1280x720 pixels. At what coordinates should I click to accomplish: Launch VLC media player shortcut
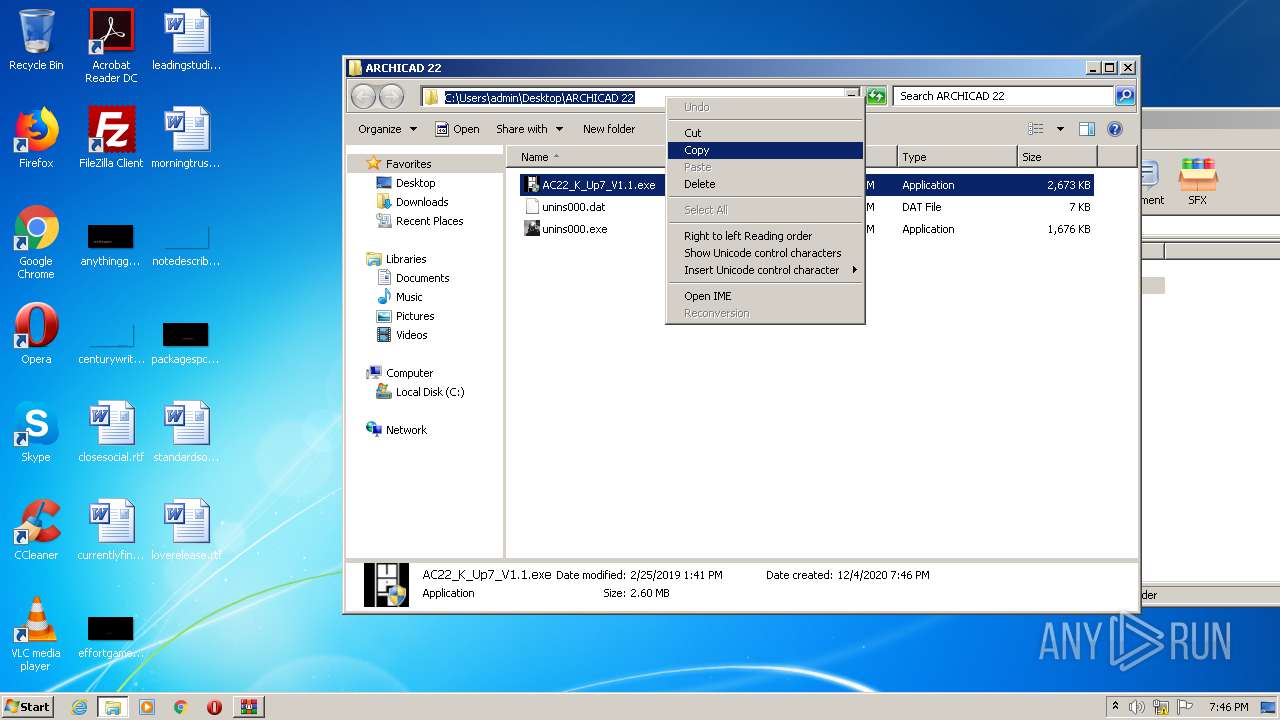point(36,634)
